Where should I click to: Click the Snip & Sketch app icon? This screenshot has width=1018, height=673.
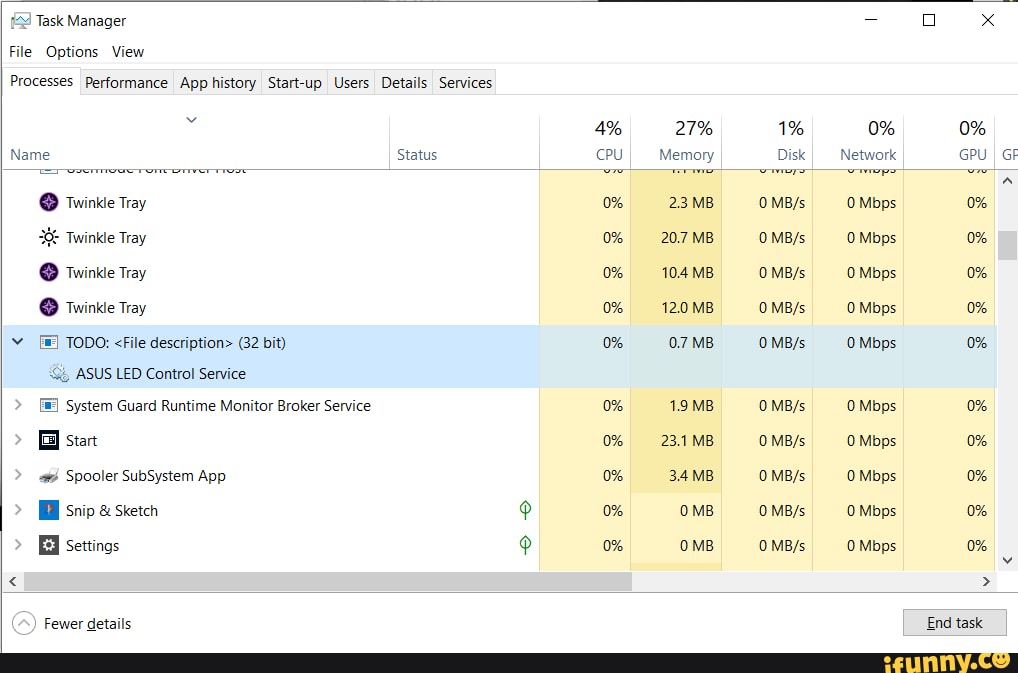tap(48, 510)
